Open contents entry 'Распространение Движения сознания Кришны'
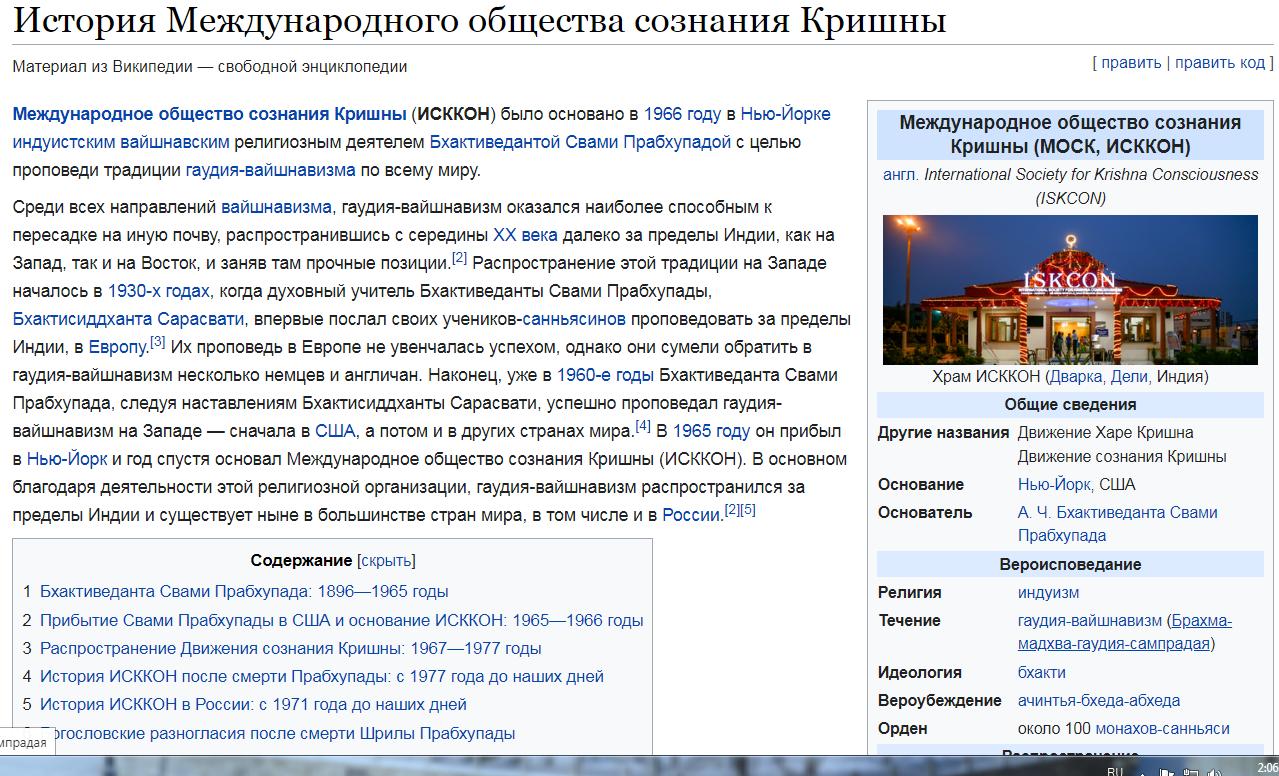This screenshot has height=776, width=1279. [x=290, y=648]
